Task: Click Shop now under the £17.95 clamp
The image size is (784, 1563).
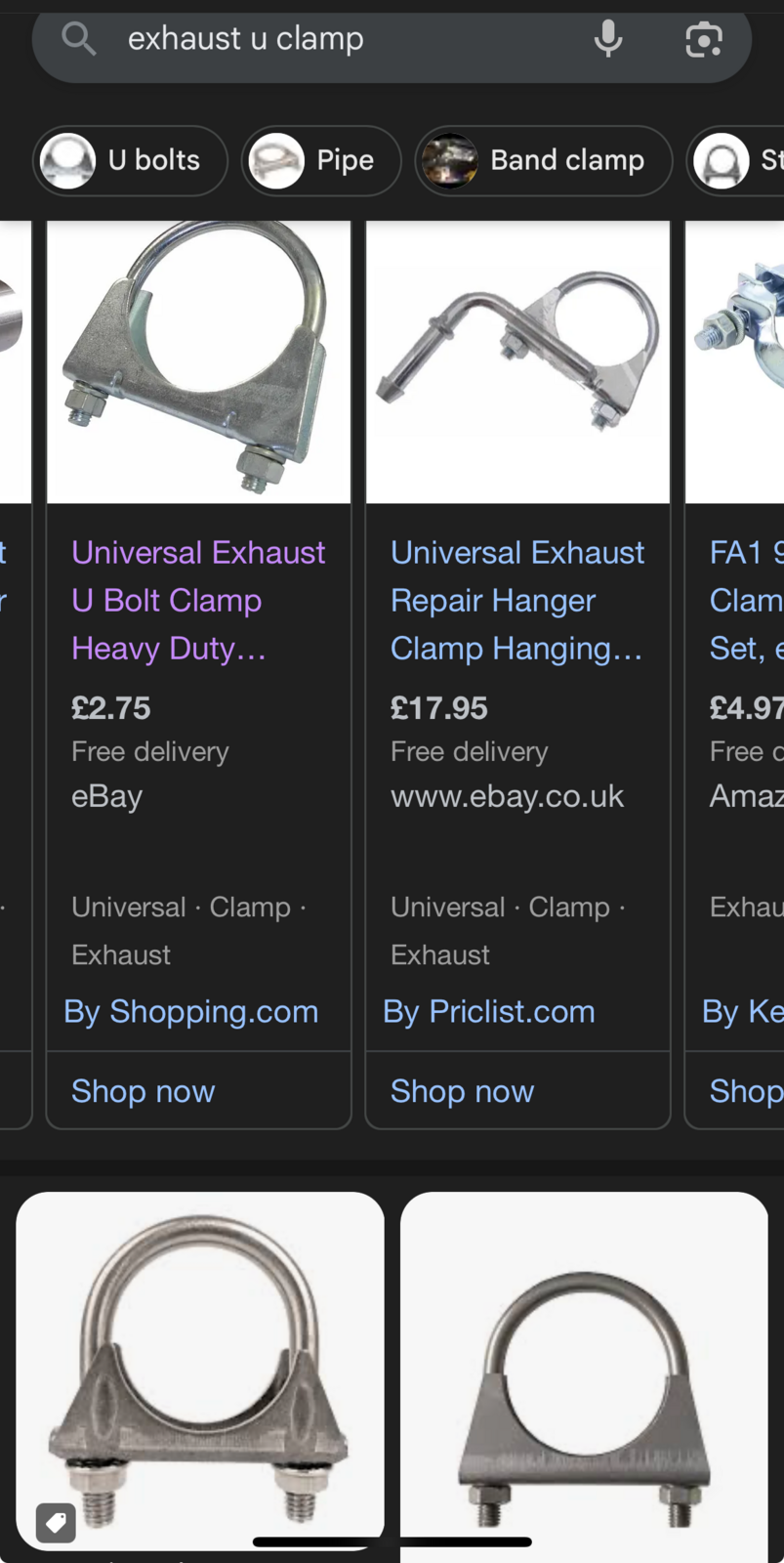Action: (x=463, y=1090)
